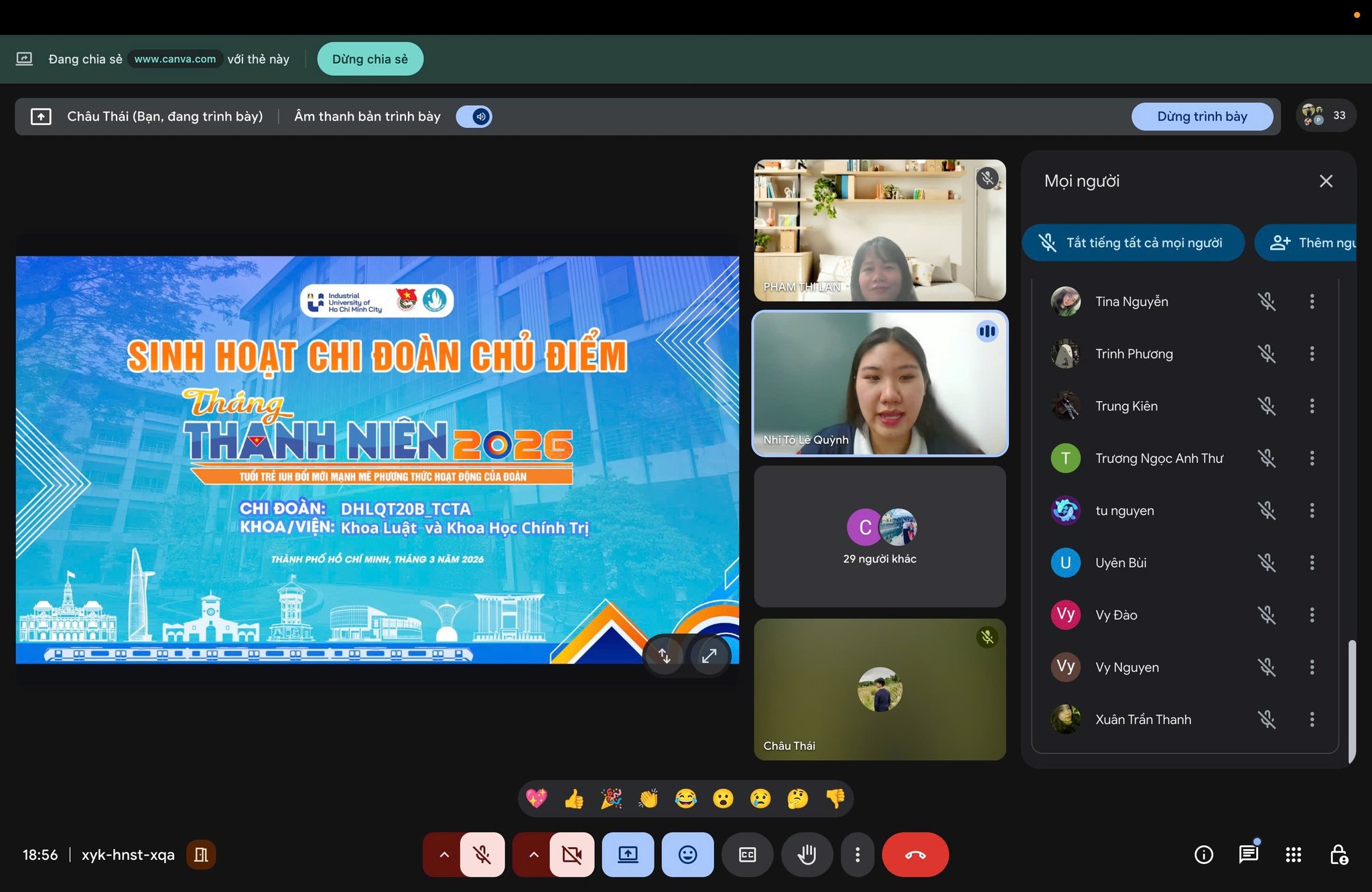Open the three-dot more options menu
This screenshot has width=1372, height=892.
click(x=857, y=854)
